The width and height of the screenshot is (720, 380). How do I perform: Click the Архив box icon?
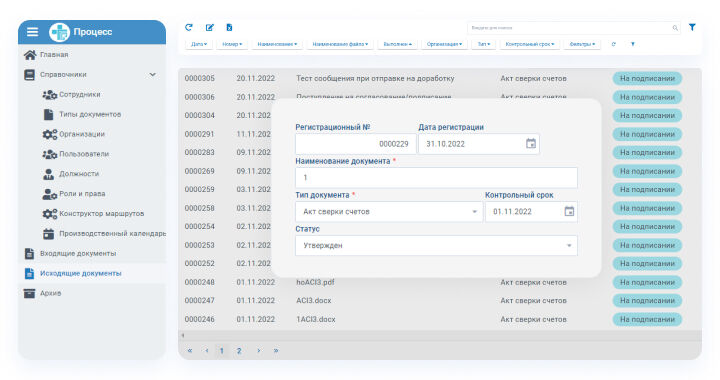(29, 293)
